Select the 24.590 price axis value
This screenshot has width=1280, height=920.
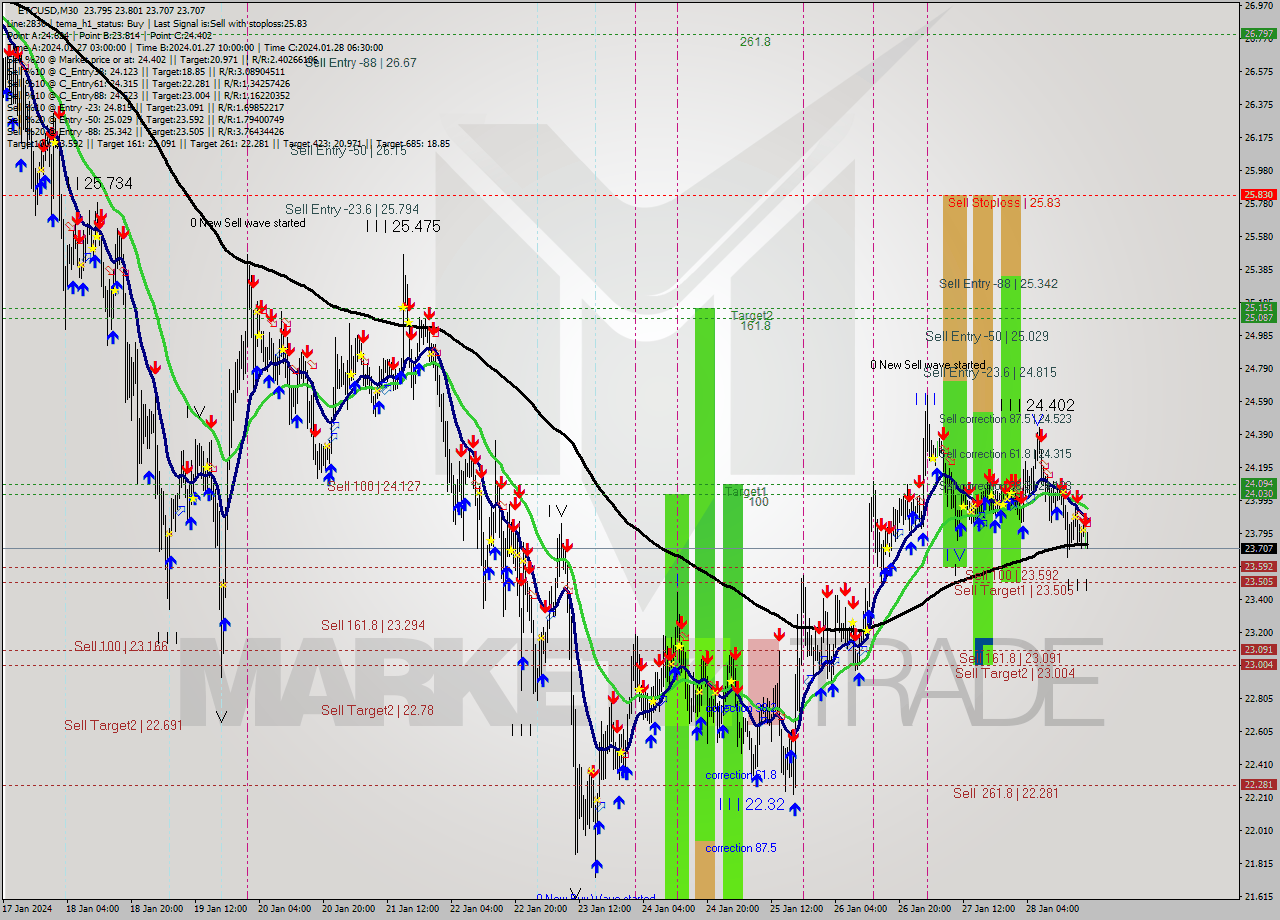point(1258,401)
